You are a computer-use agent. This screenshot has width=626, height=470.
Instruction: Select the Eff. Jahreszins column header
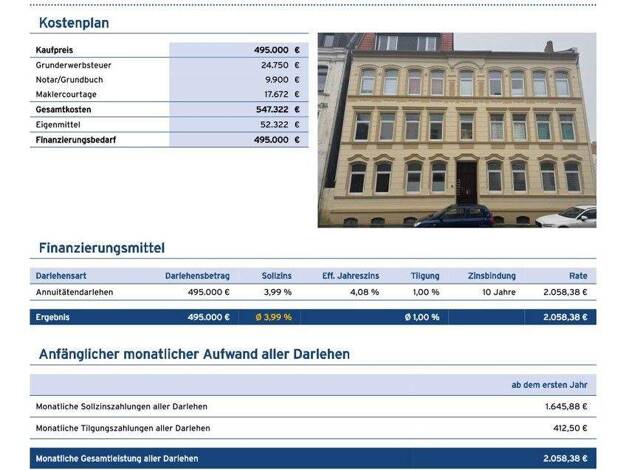click(350, 275)
